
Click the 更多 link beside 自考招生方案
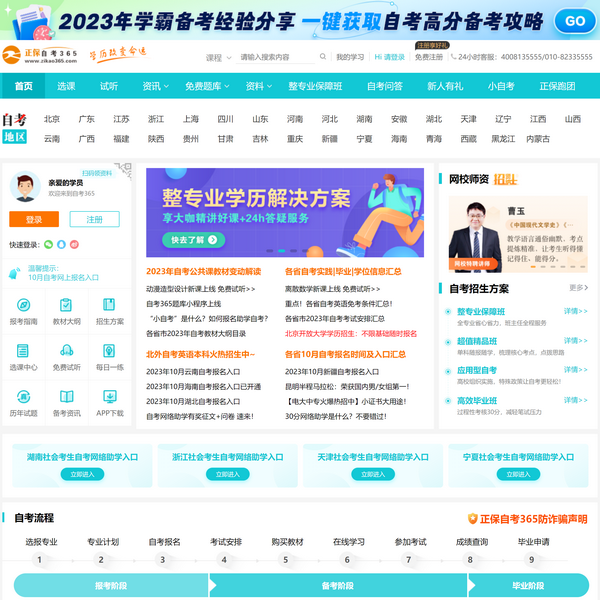[x=577, y=288]
